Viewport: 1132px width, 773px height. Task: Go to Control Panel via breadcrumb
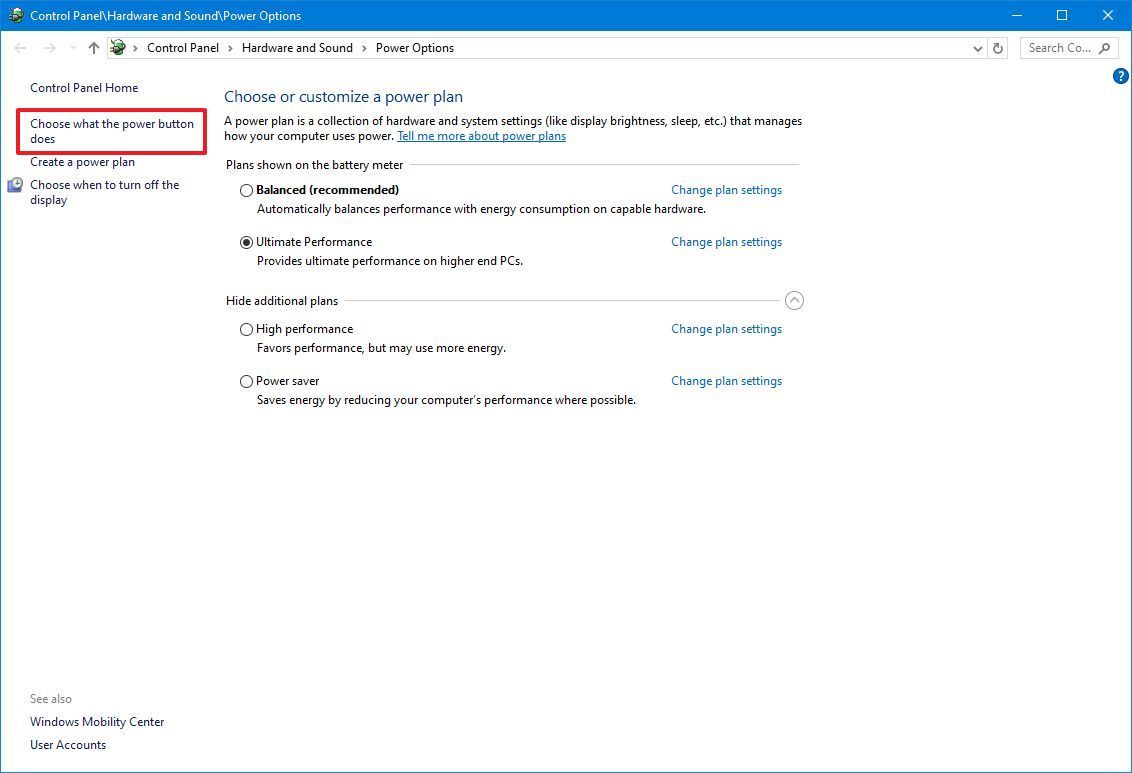[183, 47]
